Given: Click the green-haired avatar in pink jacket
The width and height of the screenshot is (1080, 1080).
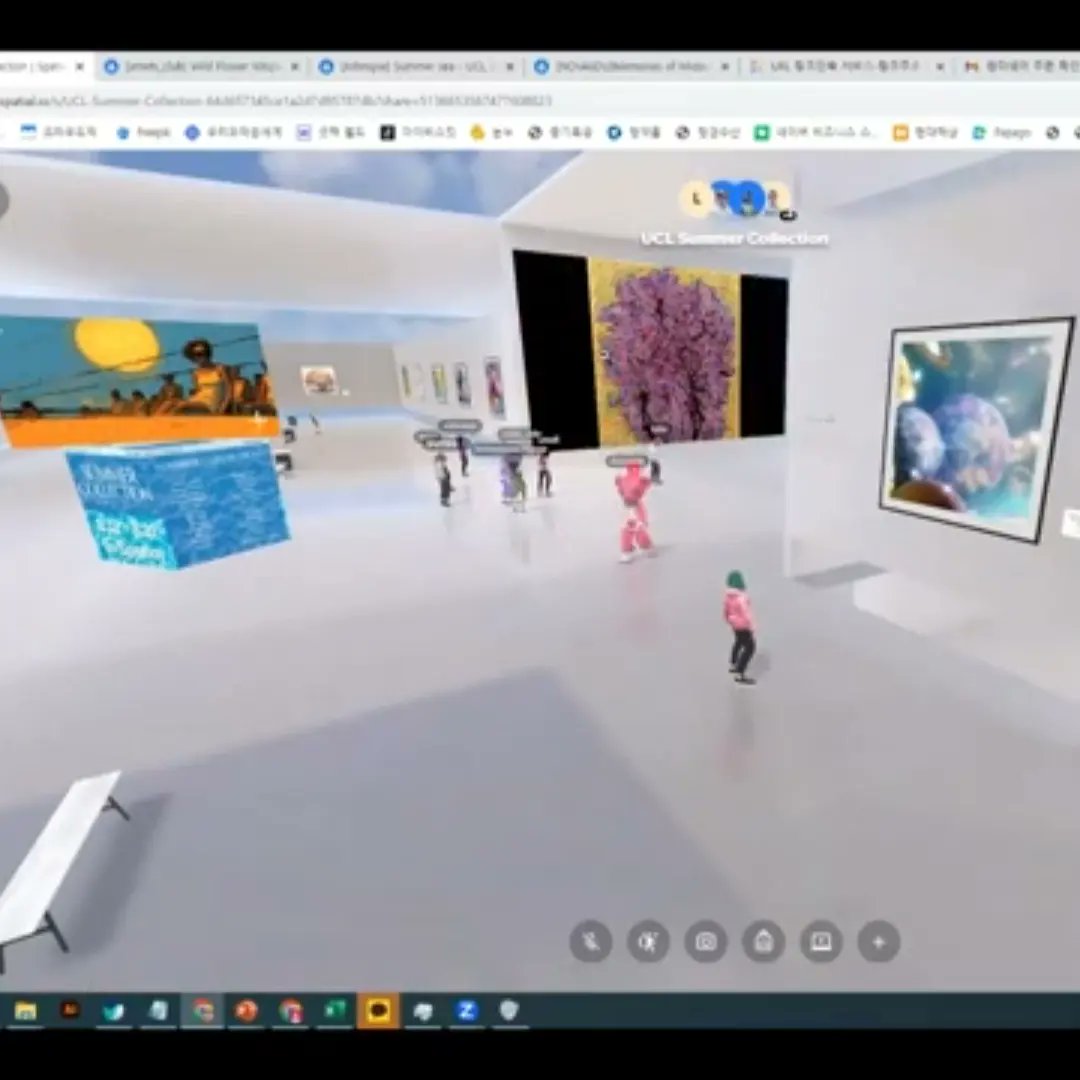Looking at the screenshot, I should point(740,627).
